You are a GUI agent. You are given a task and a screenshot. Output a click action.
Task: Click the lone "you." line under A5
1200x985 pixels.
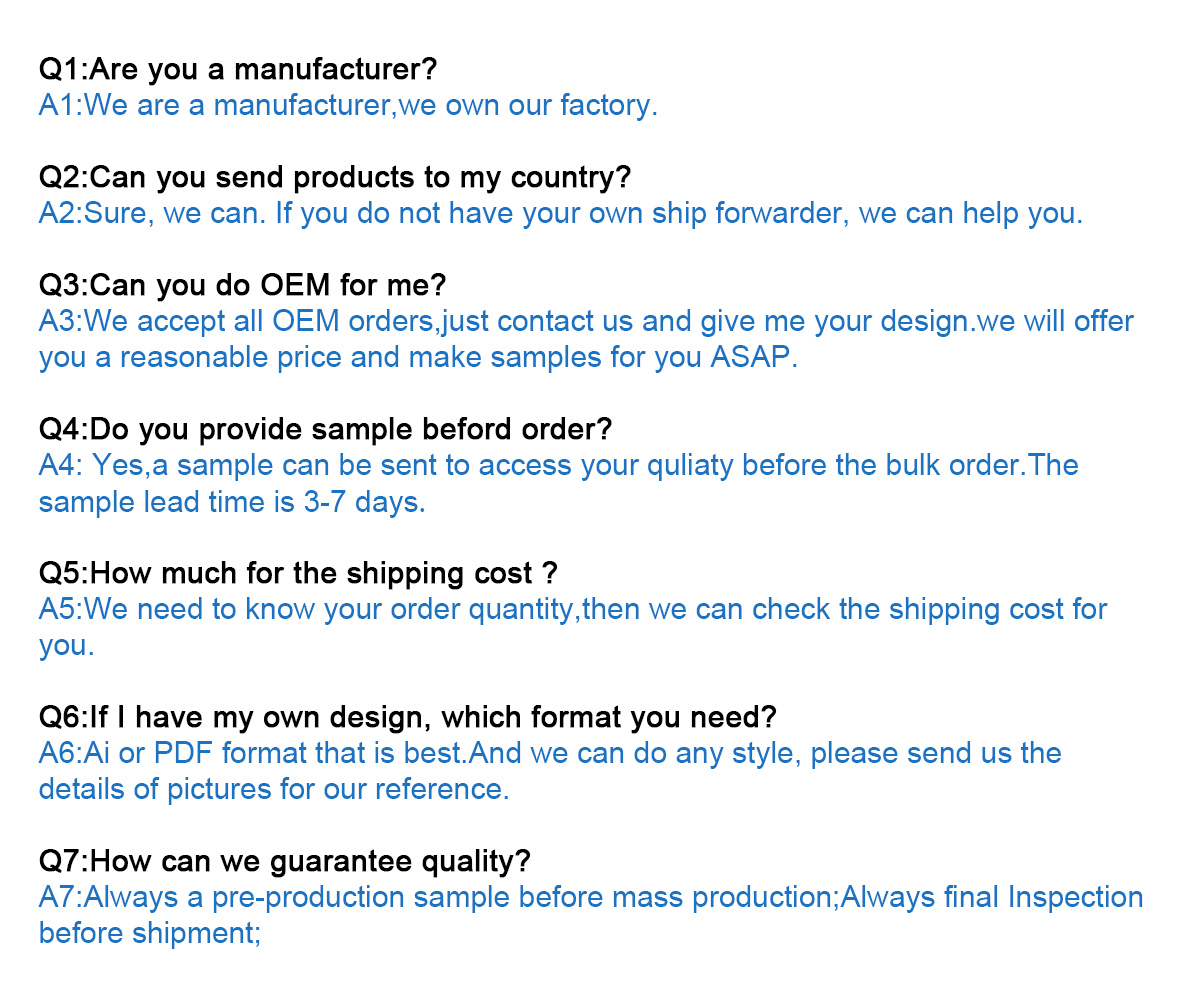66,646
